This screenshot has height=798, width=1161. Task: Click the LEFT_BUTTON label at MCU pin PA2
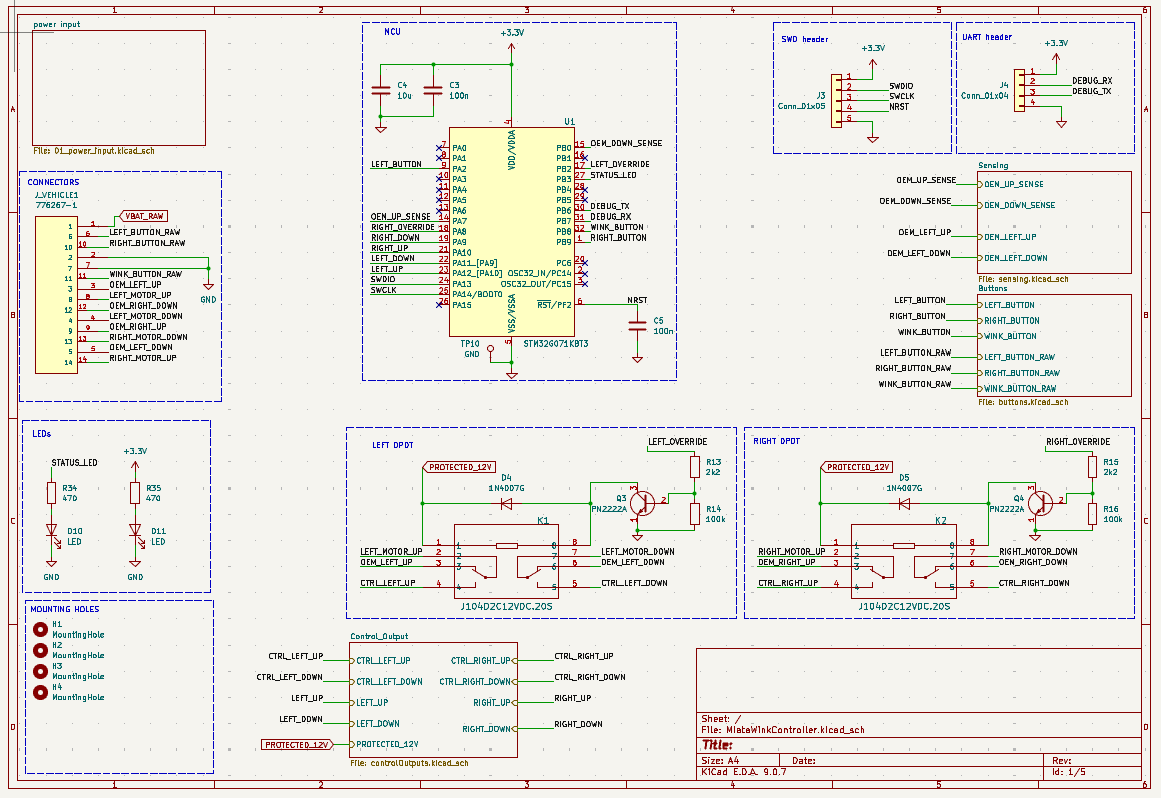(396, 164)
